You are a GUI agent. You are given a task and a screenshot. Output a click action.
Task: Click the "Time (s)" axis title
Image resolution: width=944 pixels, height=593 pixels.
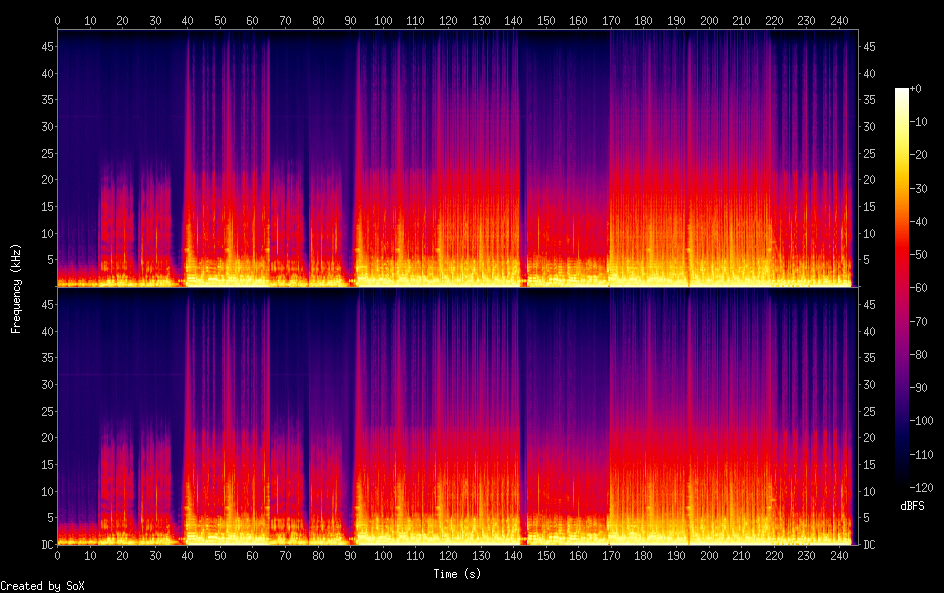(x=457, y=574)
